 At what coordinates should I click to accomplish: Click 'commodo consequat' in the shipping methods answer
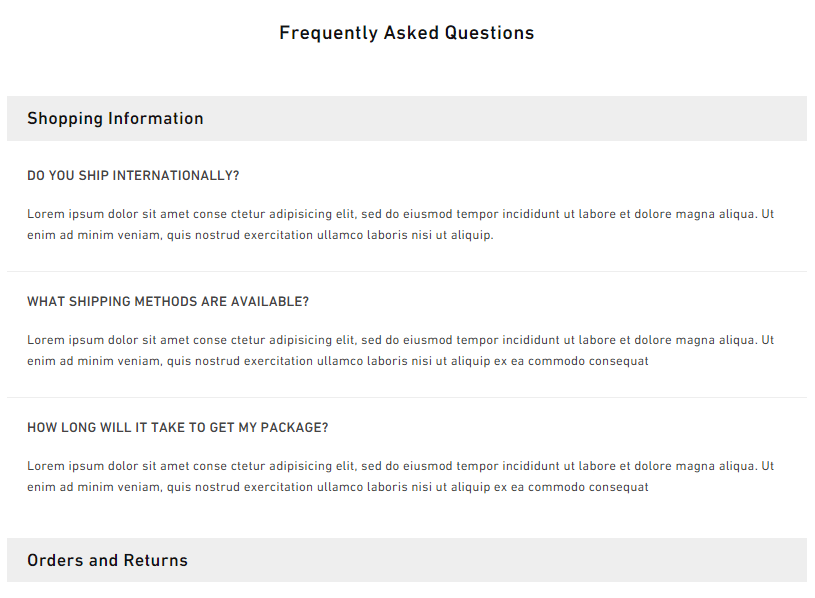click(x=588, y=361)
